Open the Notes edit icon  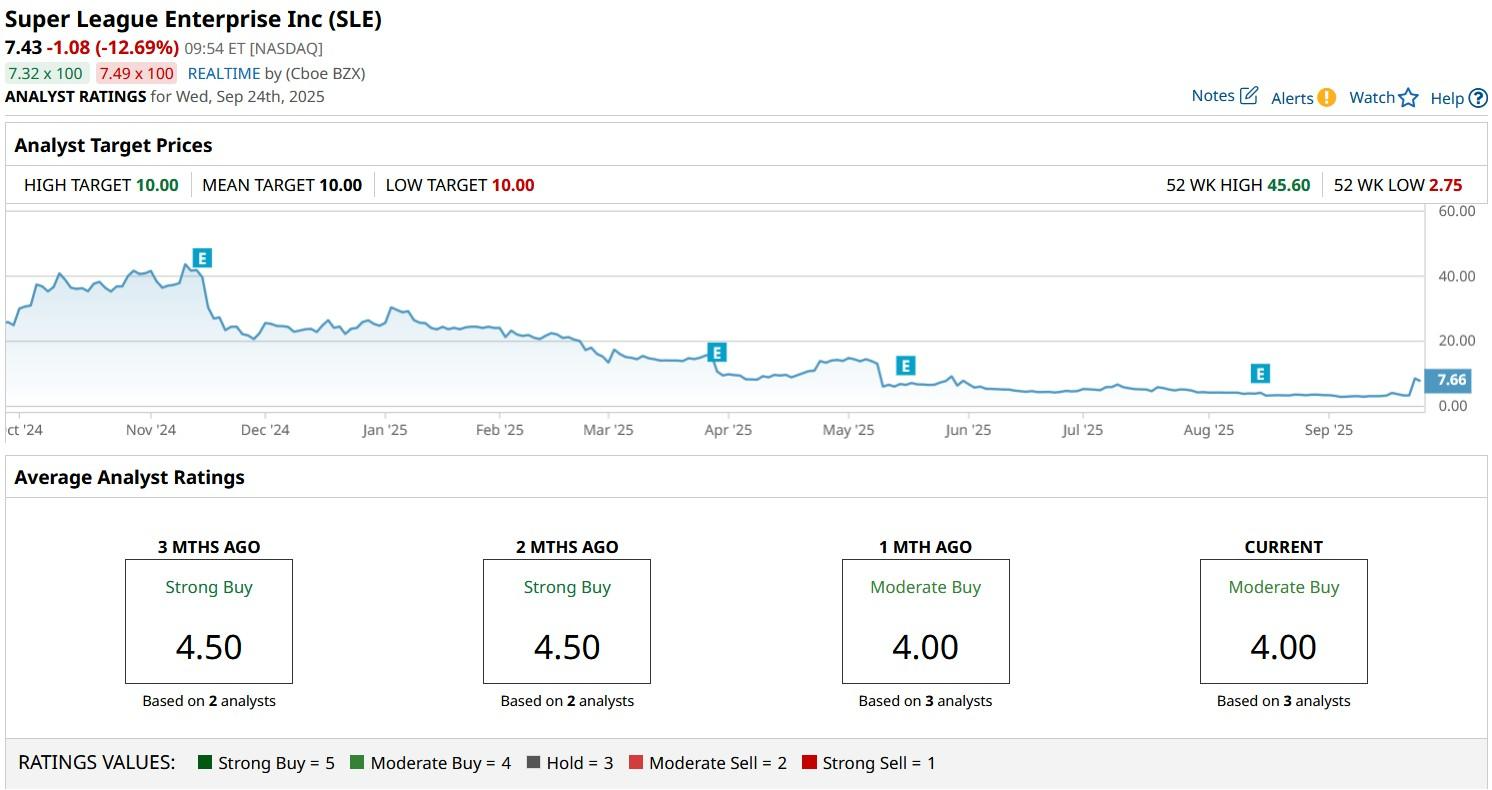(1249, 96)
